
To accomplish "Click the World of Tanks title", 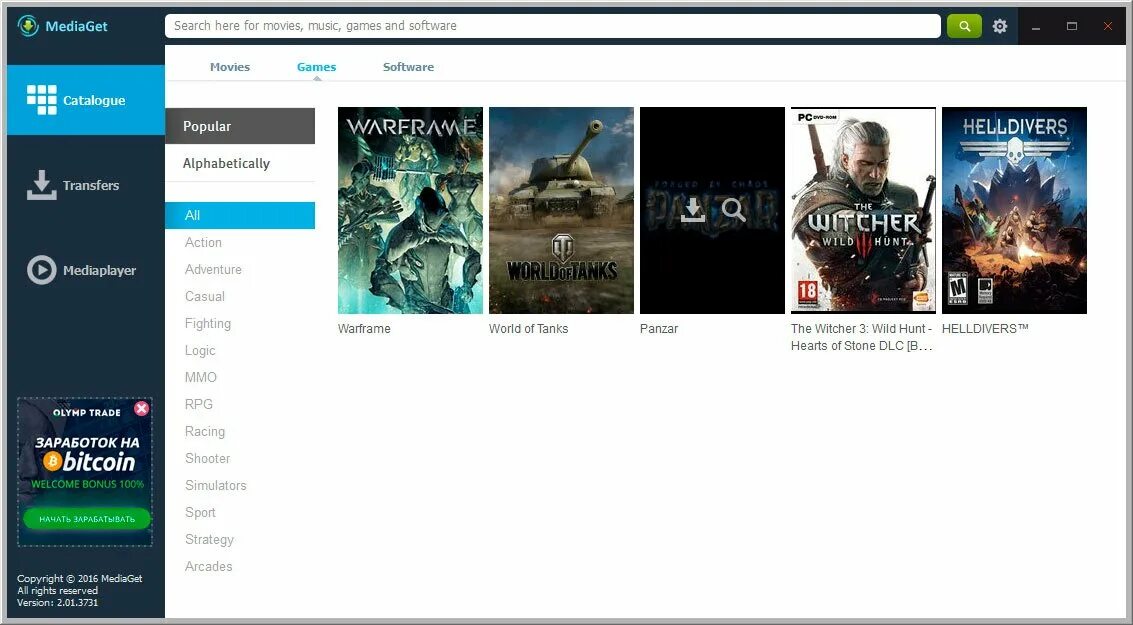I will (x=528, y=329).
